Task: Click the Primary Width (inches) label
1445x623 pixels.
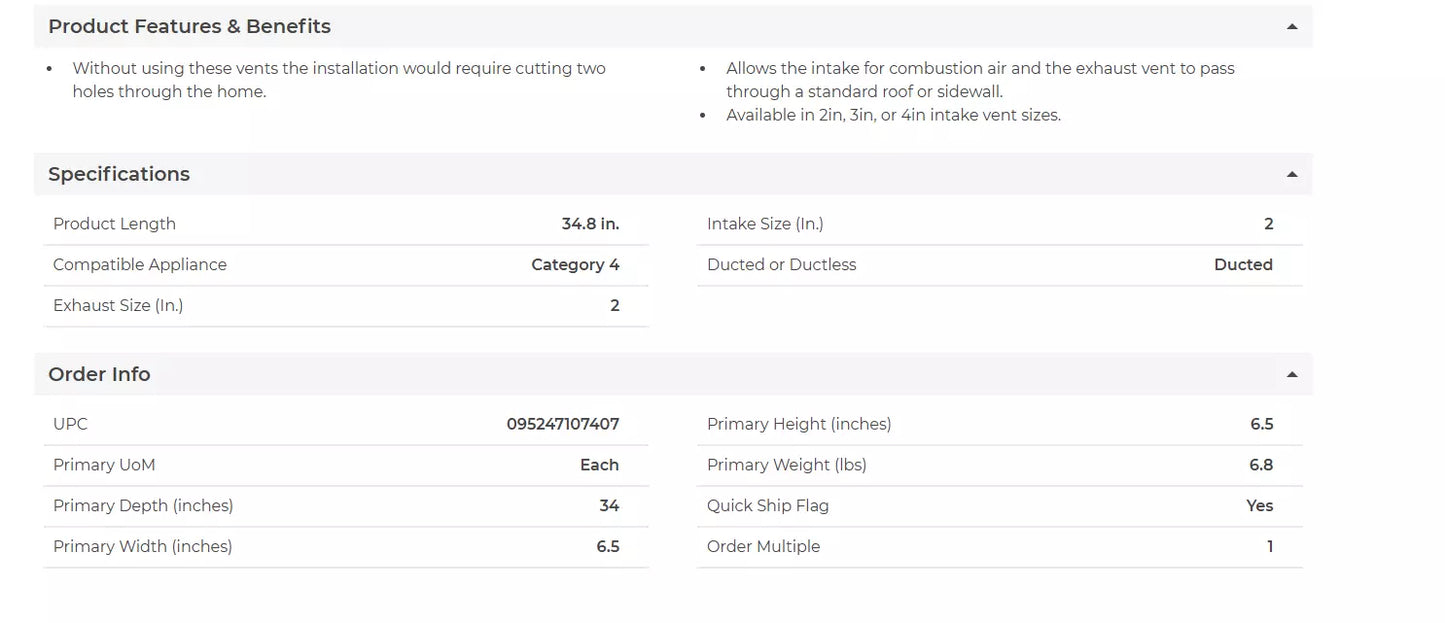Action: (x=142, y=547)
